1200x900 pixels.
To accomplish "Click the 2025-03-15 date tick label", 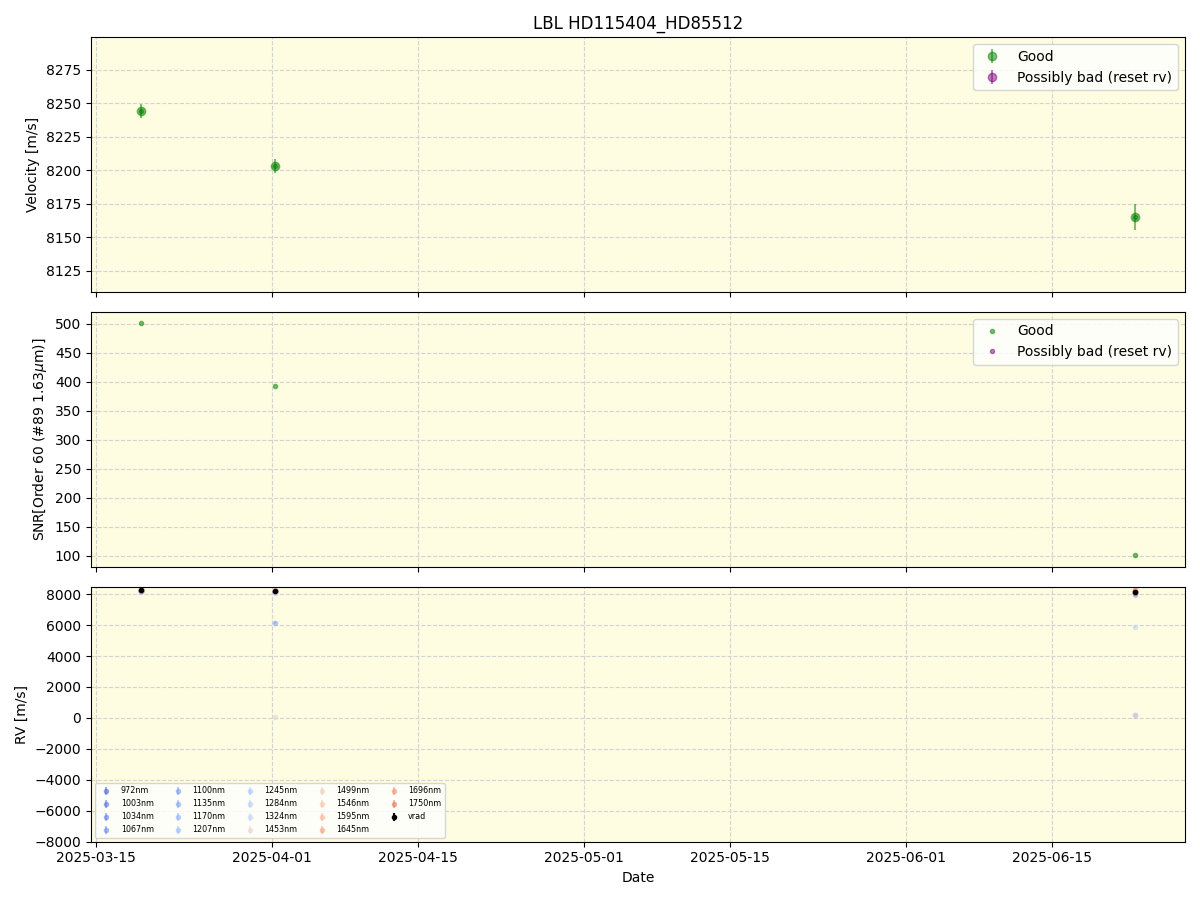I will 95,857.
